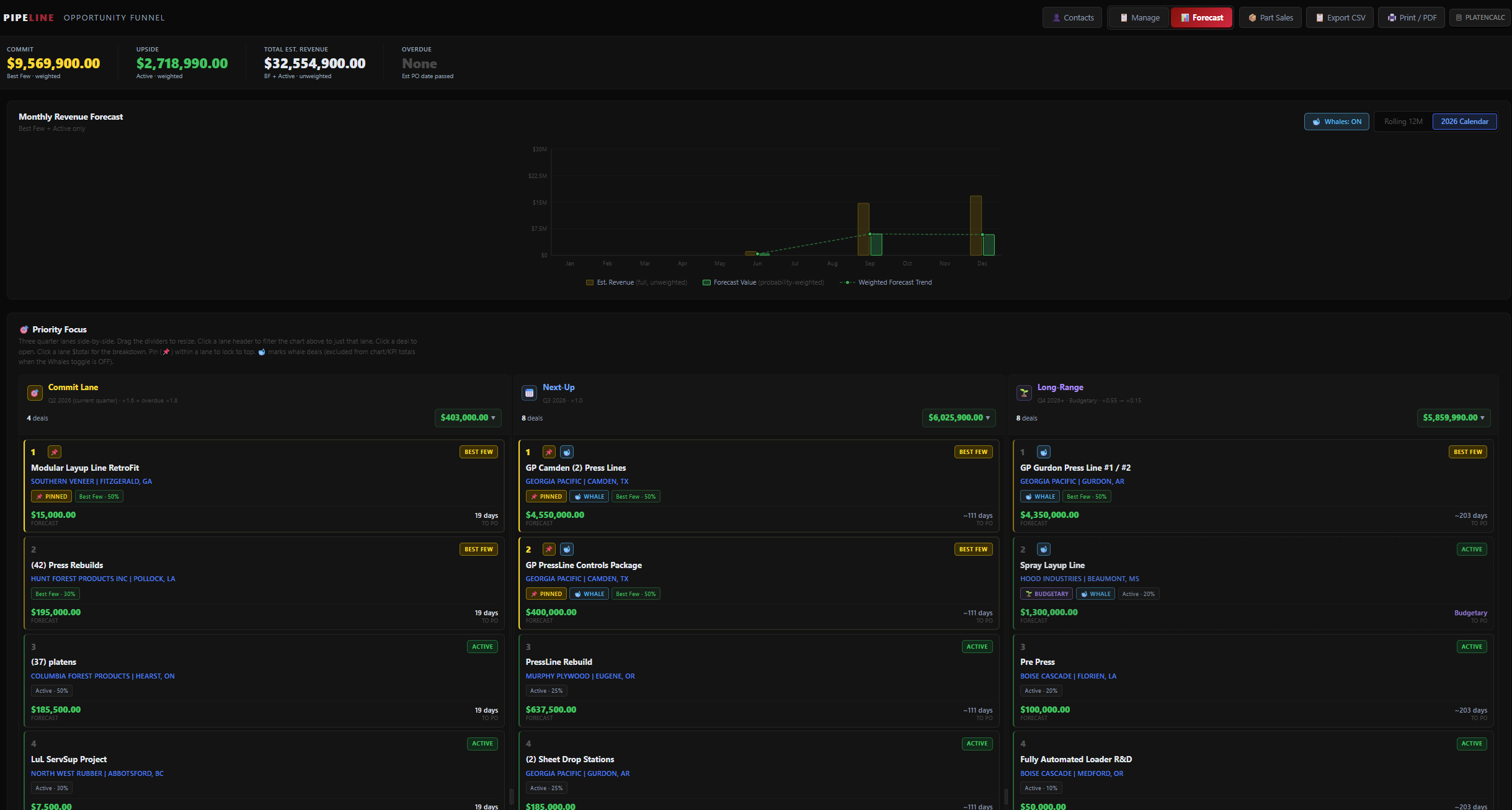Screen dimensions: 1512x810
Task: Click the WHALE tag on GP Camden Press Lines
Action: coord(589,496)
